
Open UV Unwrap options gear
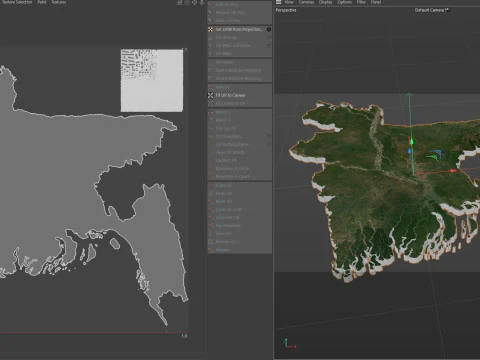(269, 37)
